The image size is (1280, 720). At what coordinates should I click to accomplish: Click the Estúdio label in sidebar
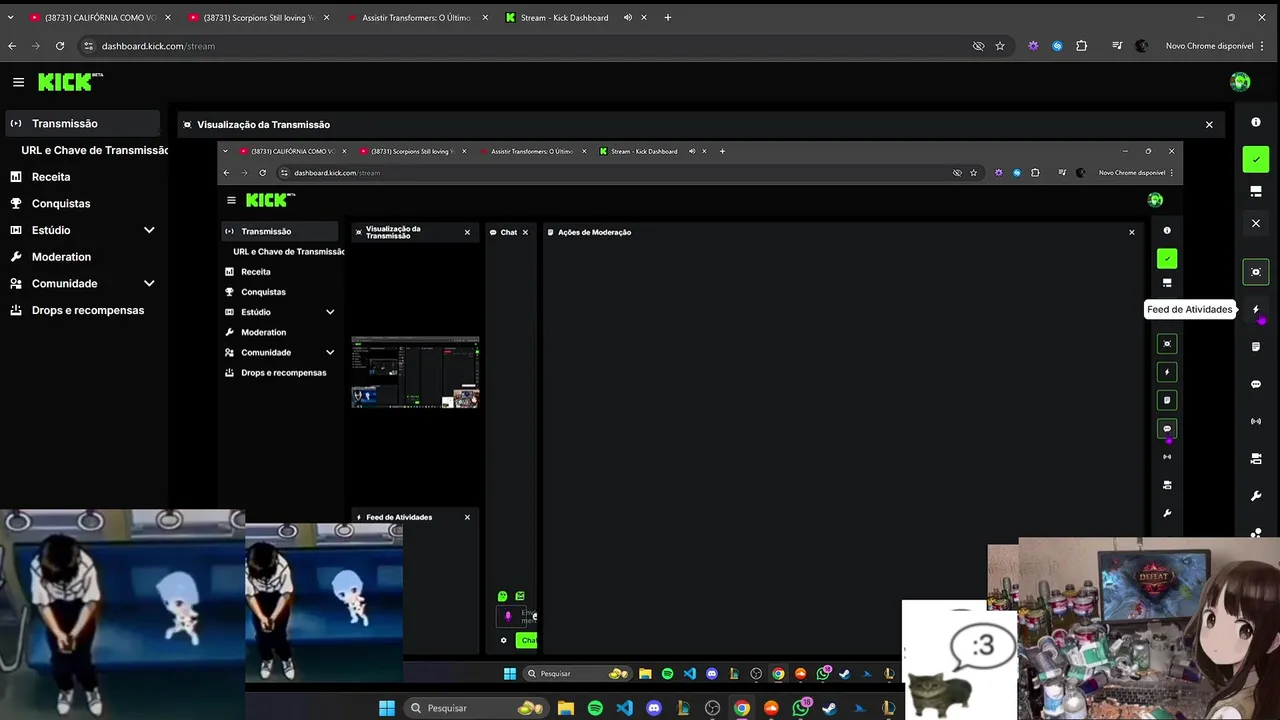pos(51,230)
